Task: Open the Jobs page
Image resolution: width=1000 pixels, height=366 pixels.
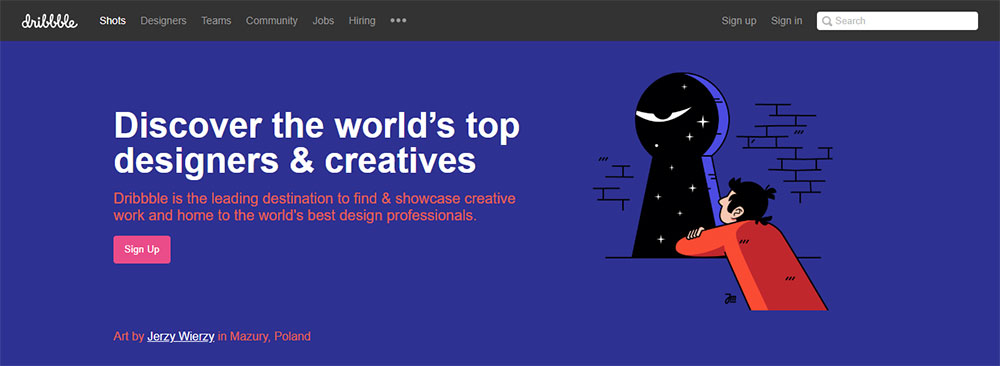Action: coord(323,20)
